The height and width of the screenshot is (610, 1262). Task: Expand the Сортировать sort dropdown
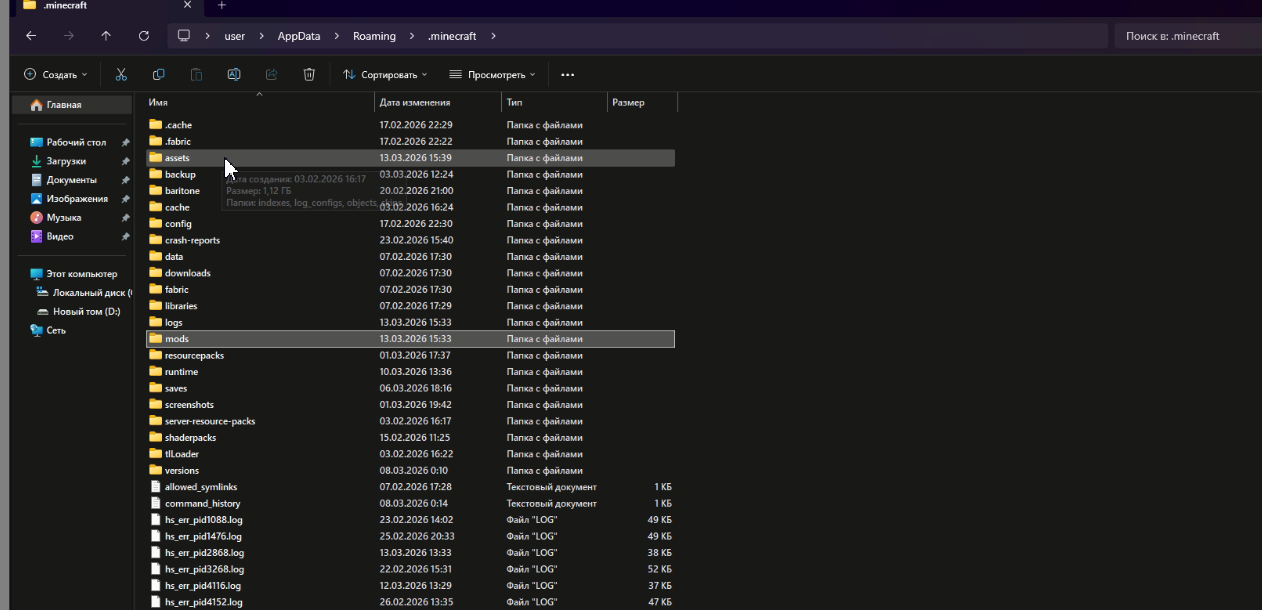[385, 74]
